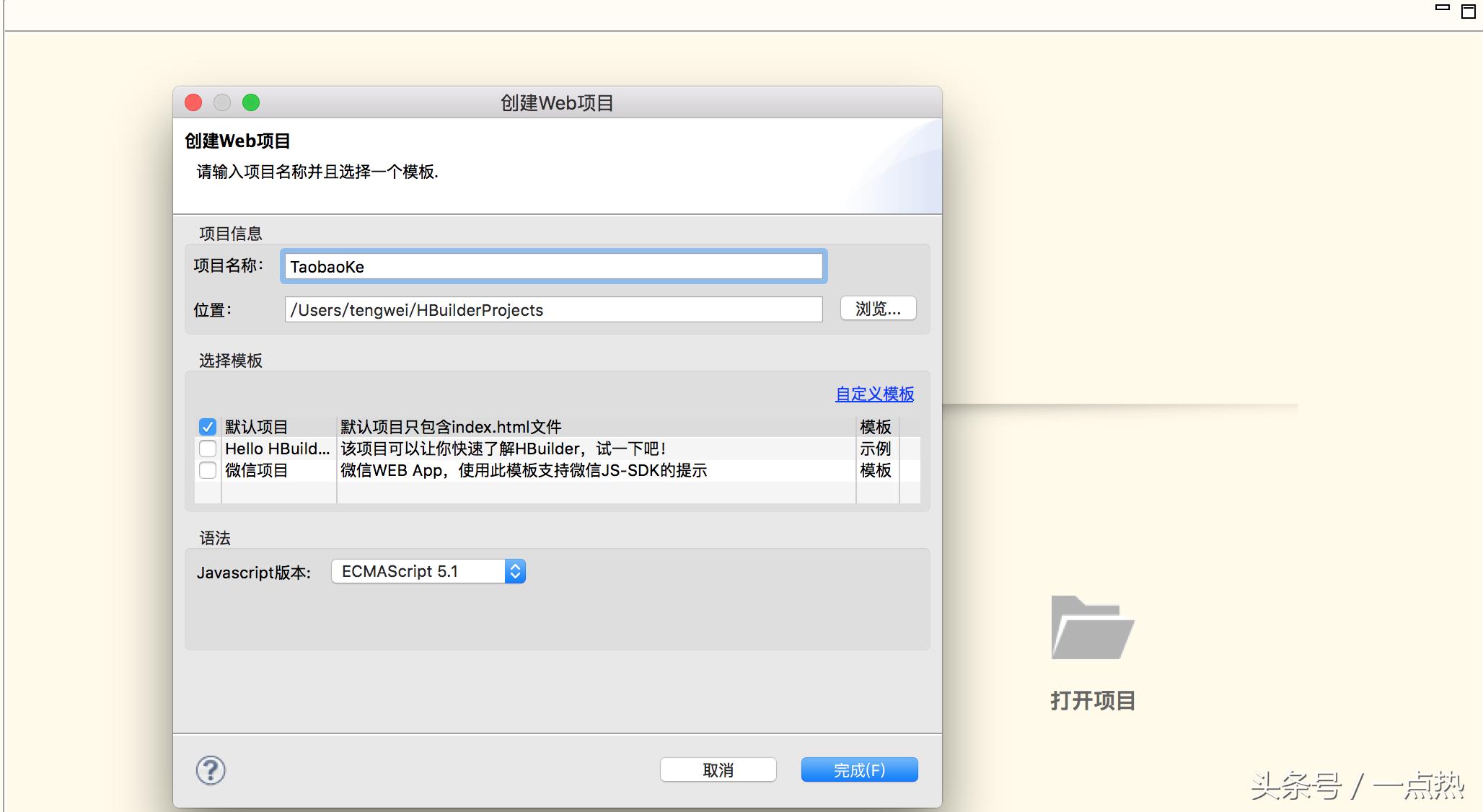Click the green zoom button on the dialog
This screenshot has height=812, width=1483.
tap(250, 102)
